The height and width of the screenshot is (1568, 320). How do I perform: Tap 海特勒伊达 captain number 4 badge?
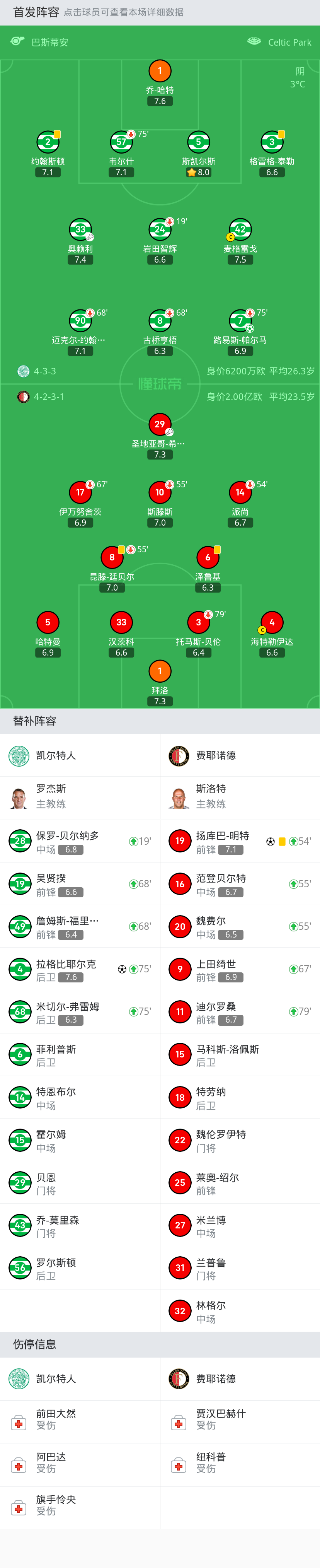coord(272,622)
